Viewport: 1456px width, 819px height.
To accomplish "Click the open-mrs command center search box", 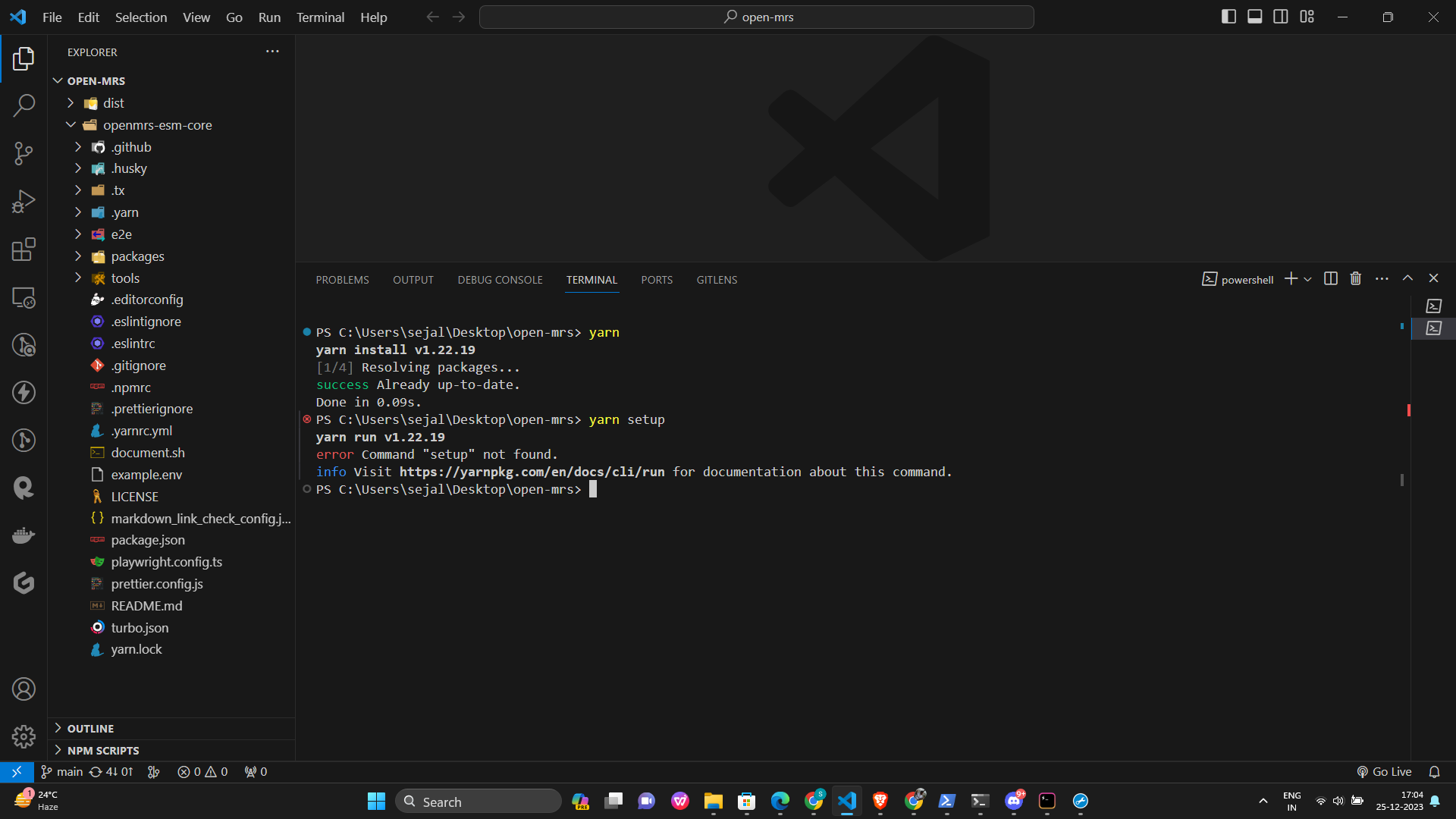I will coord(757,17).
